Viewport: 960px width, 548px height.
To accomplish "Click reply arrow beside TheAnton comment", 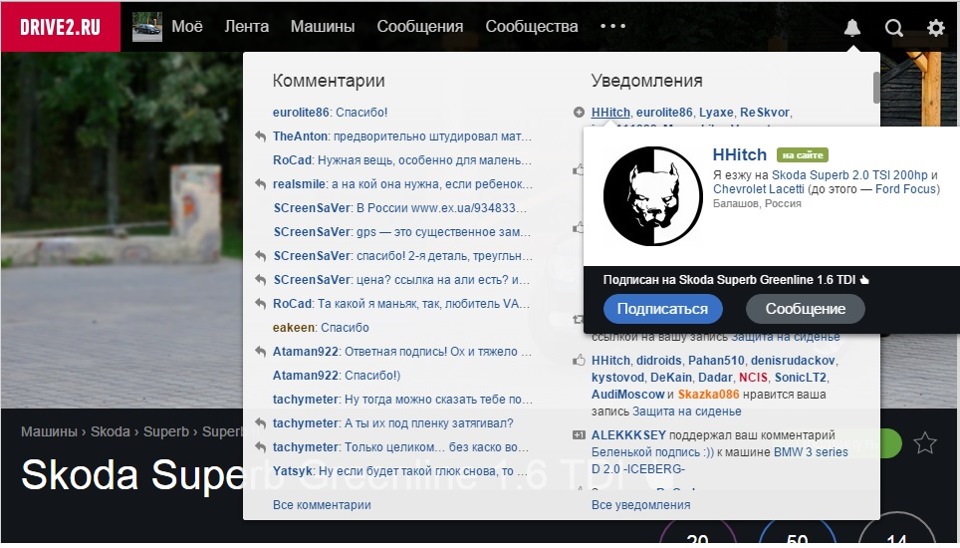I will (x=260, y=136).
